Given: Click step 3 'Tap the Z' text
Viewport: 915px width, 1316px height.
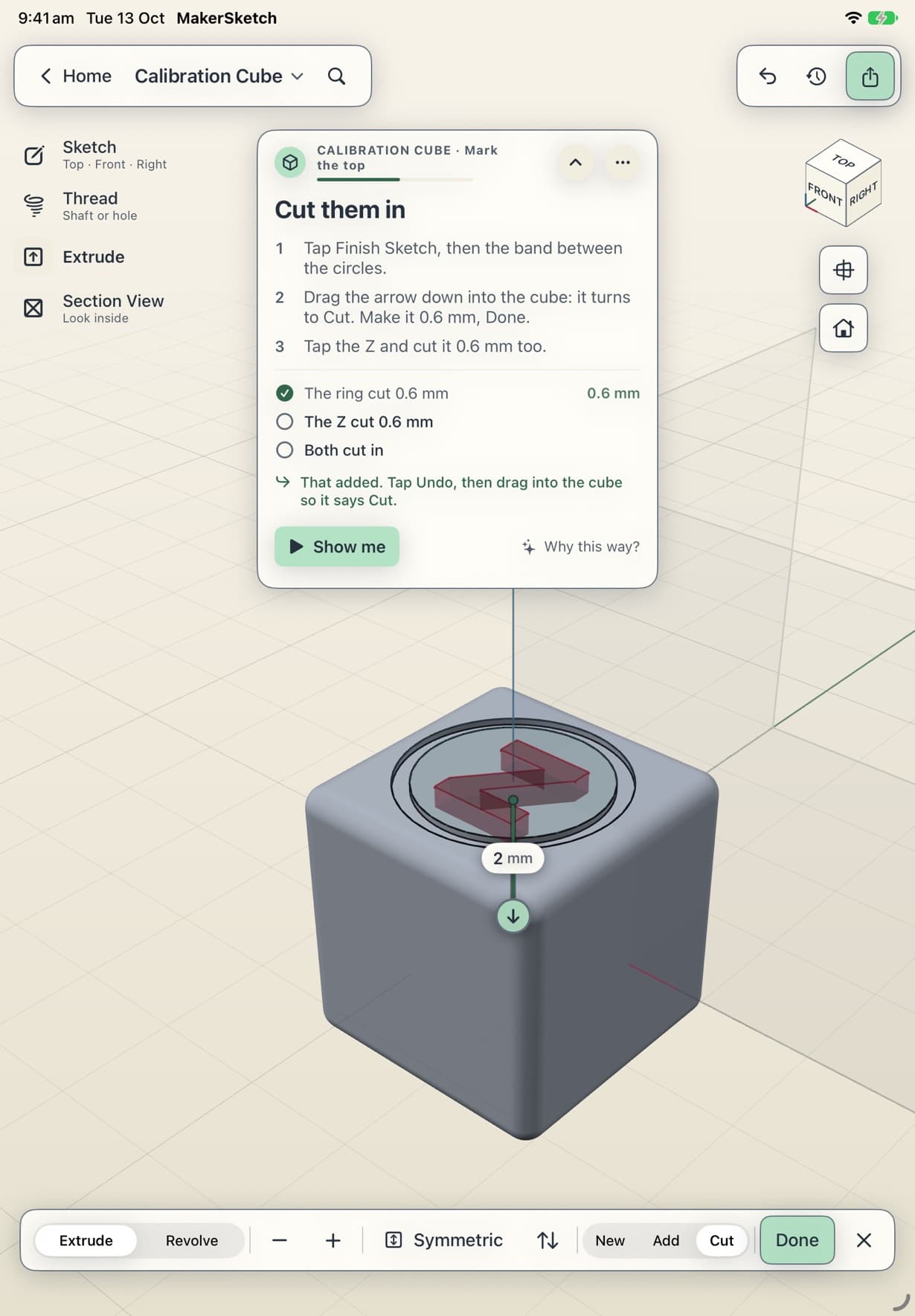Looking at the screenshot, I should pos(425,346).
